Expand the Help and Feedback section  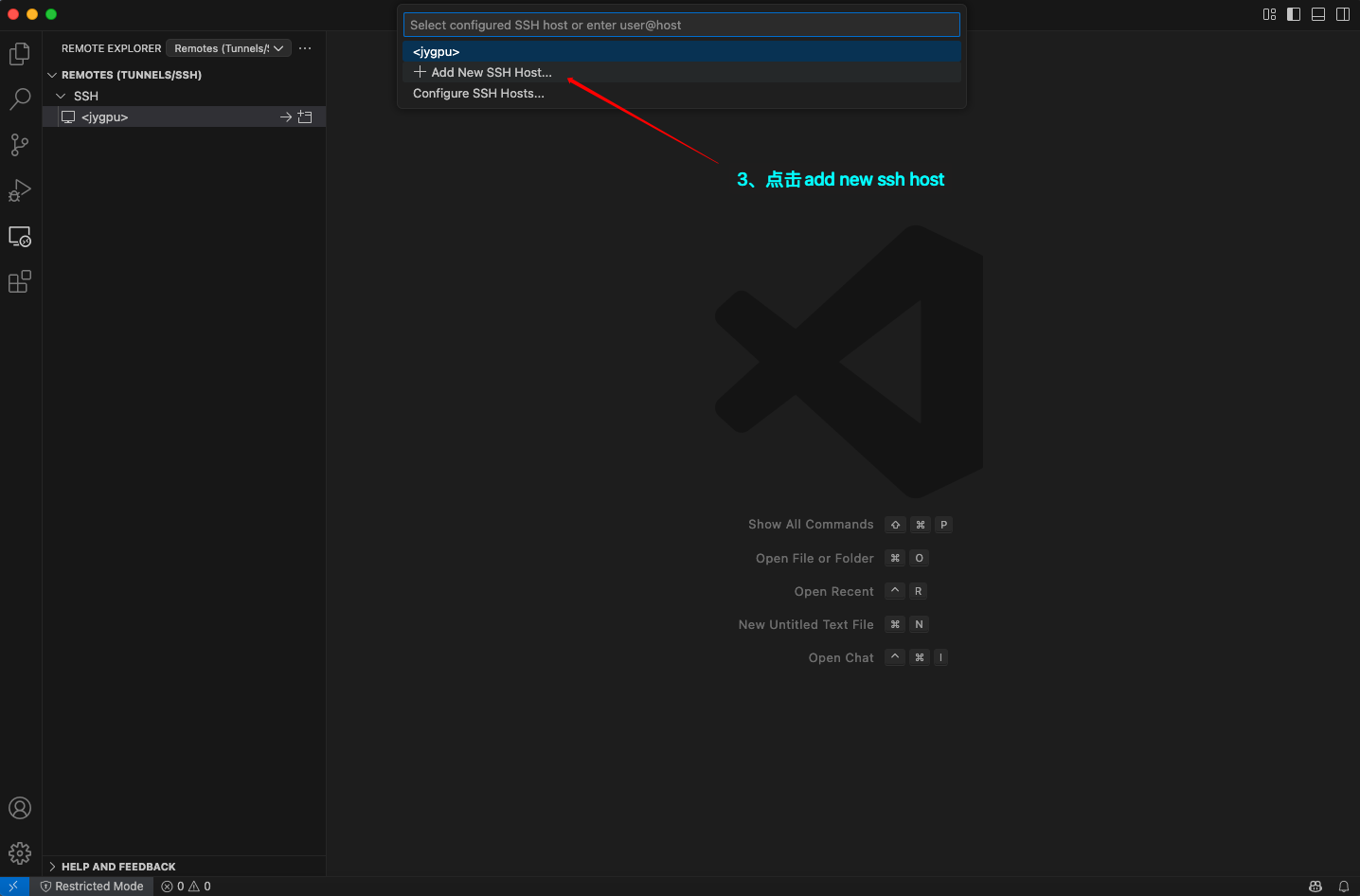point(52,867)
